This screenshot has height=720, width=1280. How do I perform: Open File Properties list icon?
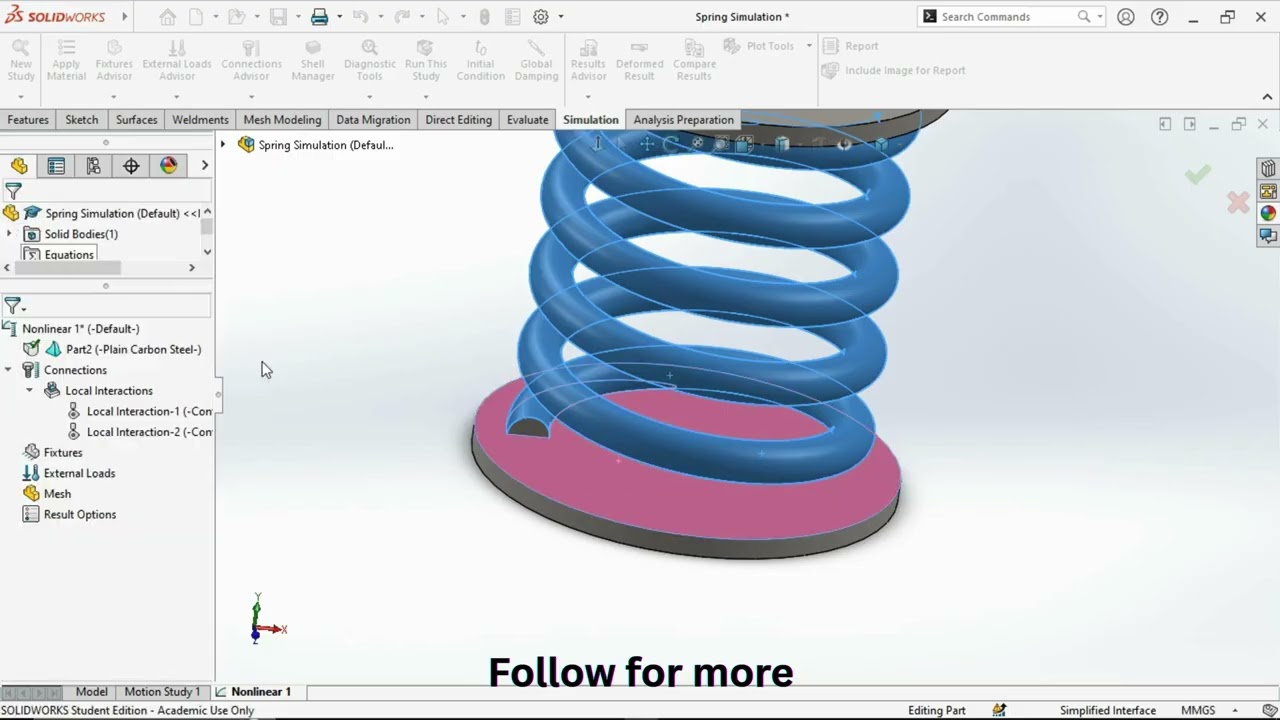click(x=513, y=17)
